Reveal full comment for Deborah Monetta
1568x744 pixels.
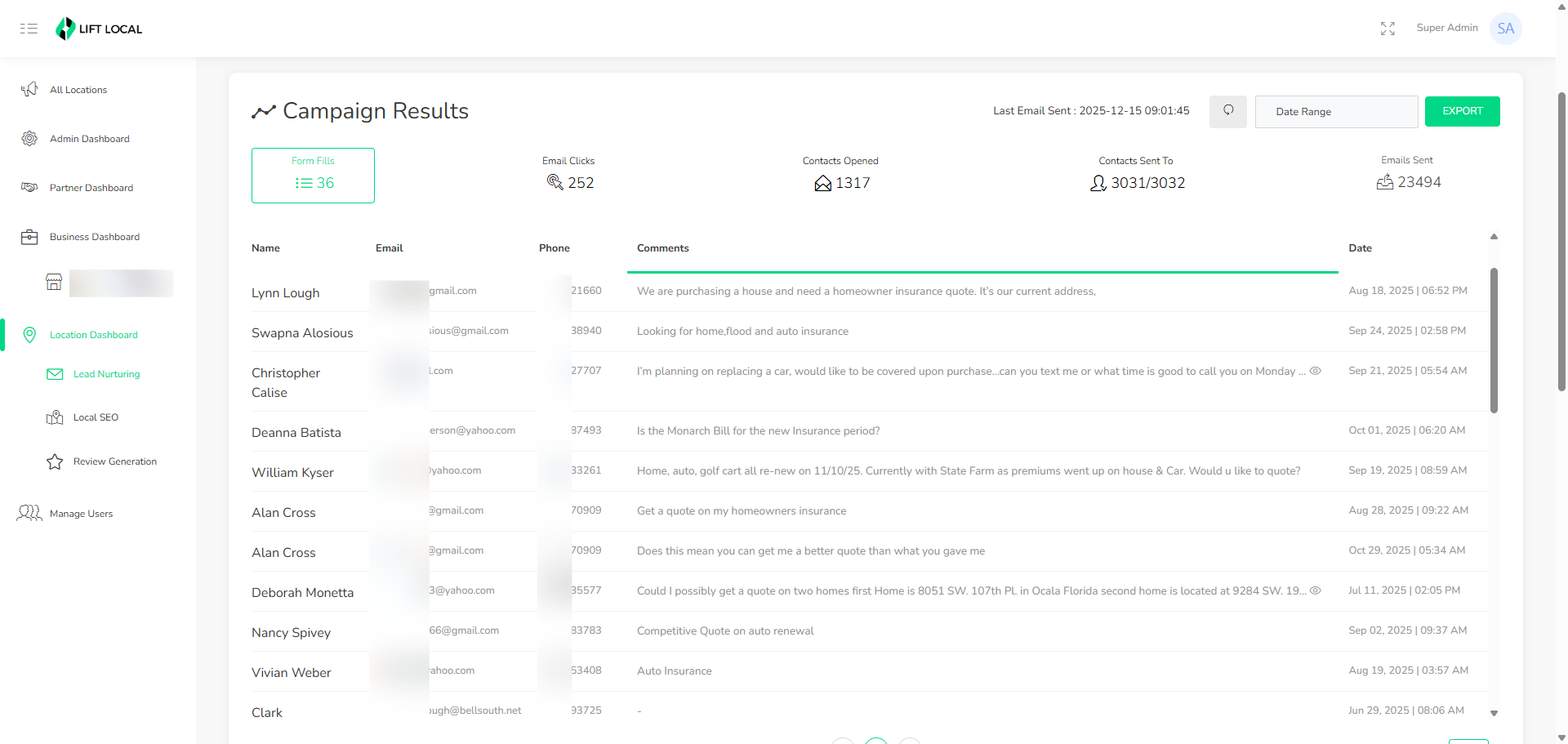click(1316, 590)
